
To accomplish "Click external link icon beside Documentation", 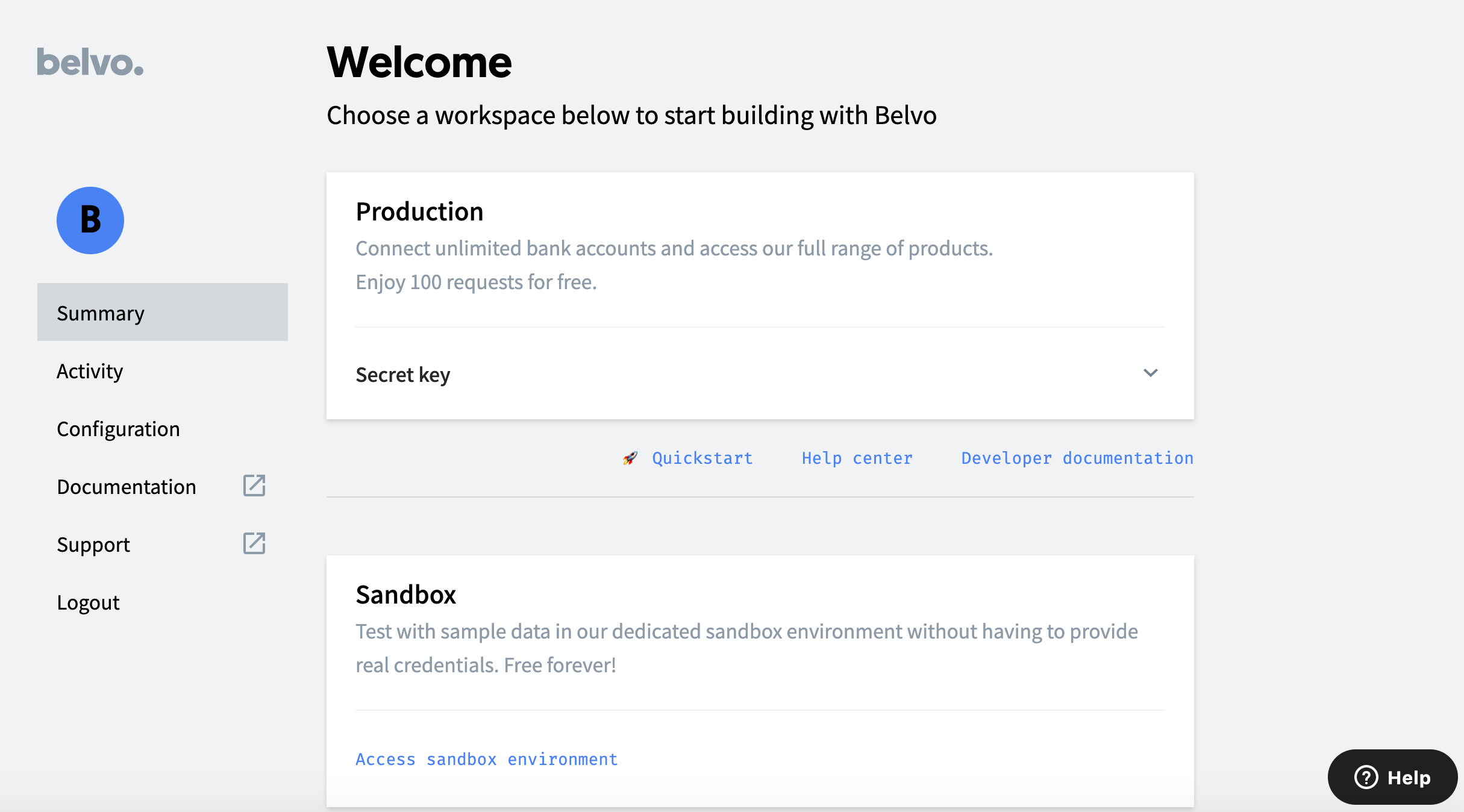I will pos(254,486).
